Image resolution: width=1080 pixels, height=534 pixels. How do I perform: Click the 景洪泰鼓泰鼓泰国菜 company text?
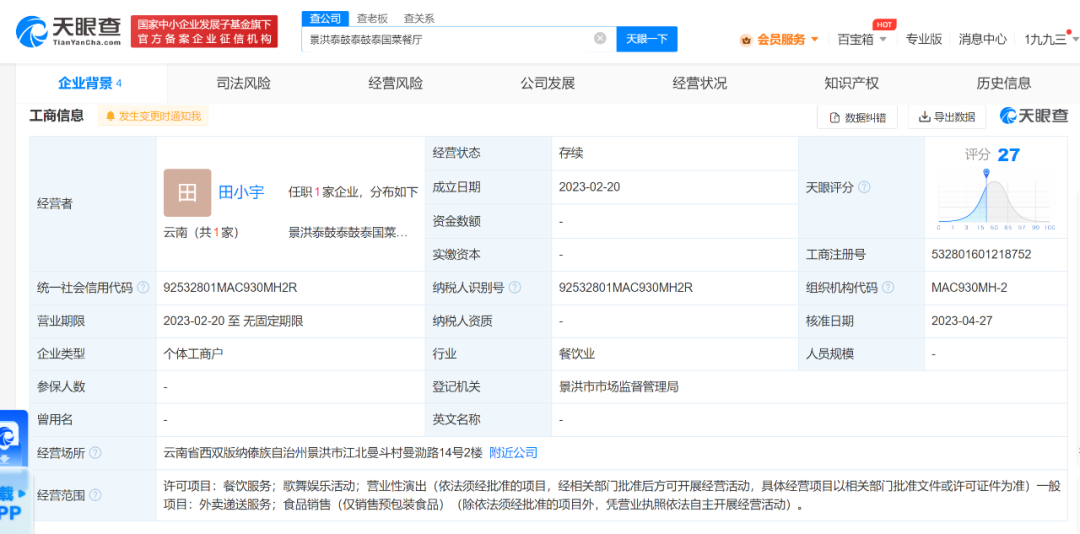coord(348,233)
